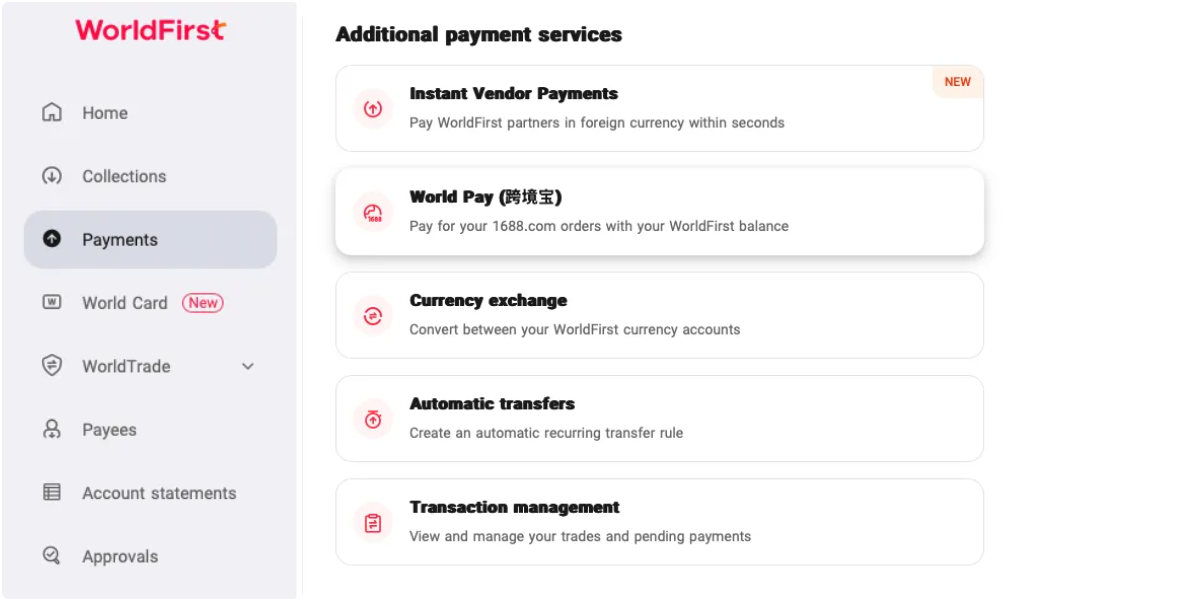Click the Account statements table icon
Viewport: 1196px width, 608px height.
(52, 492)
